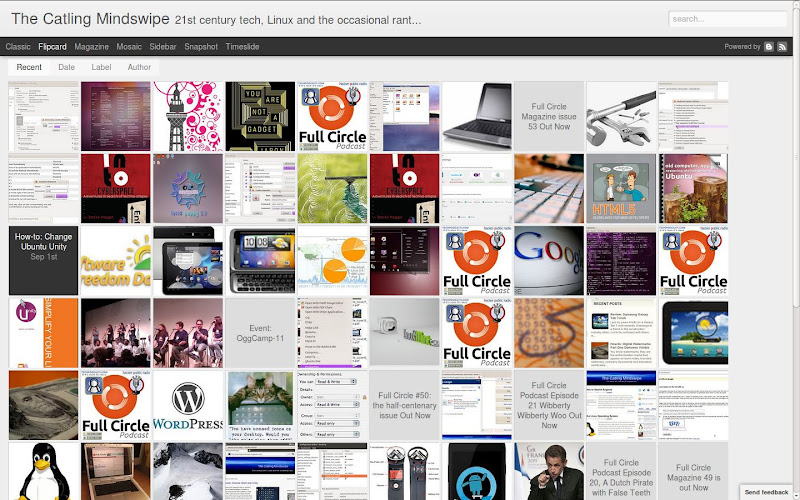Open Full Circle Podcast Episode 20 card
This screenshot has height=500, width=800.
621,471
